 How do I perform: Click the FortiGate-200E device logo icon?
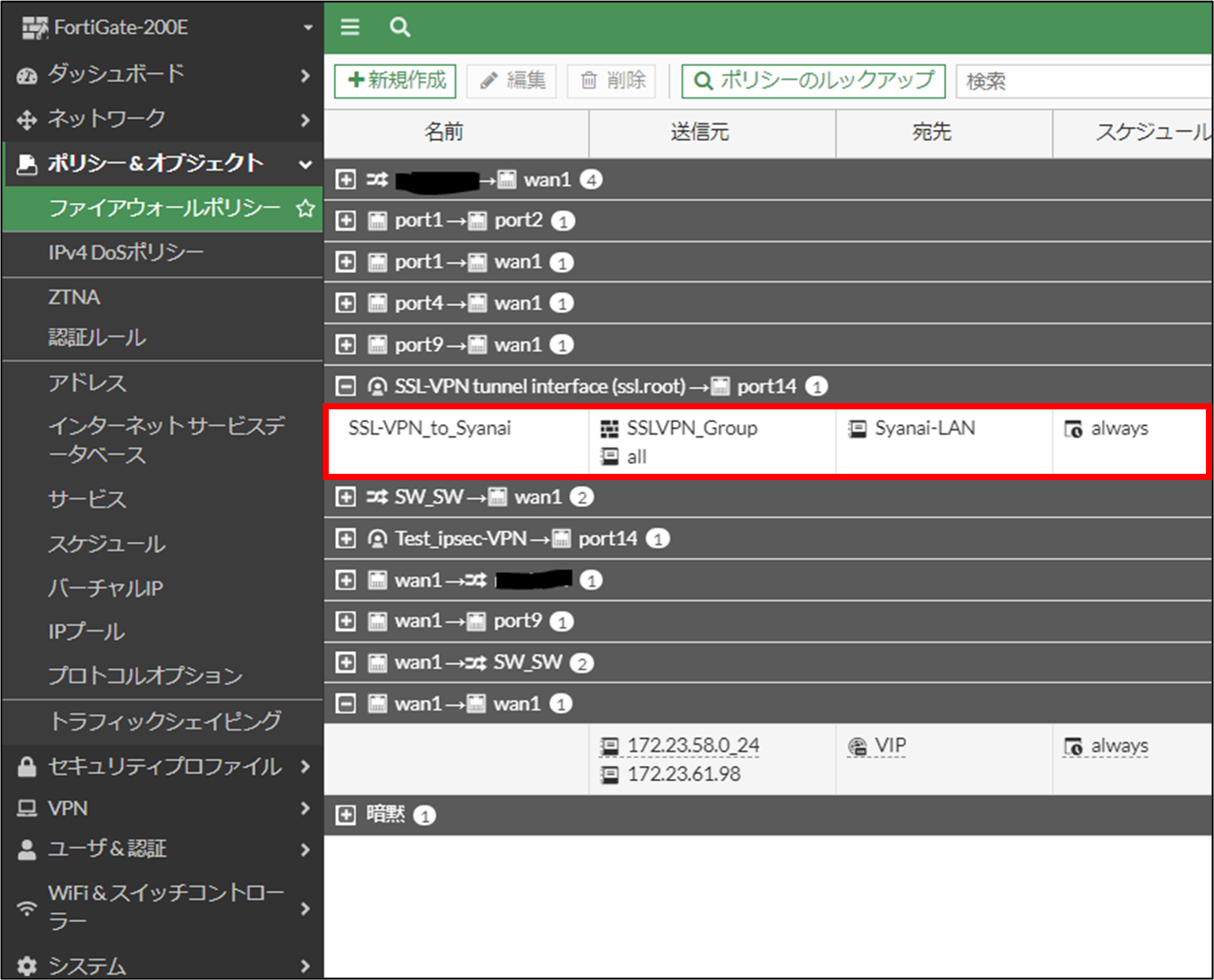pos(35,28)
